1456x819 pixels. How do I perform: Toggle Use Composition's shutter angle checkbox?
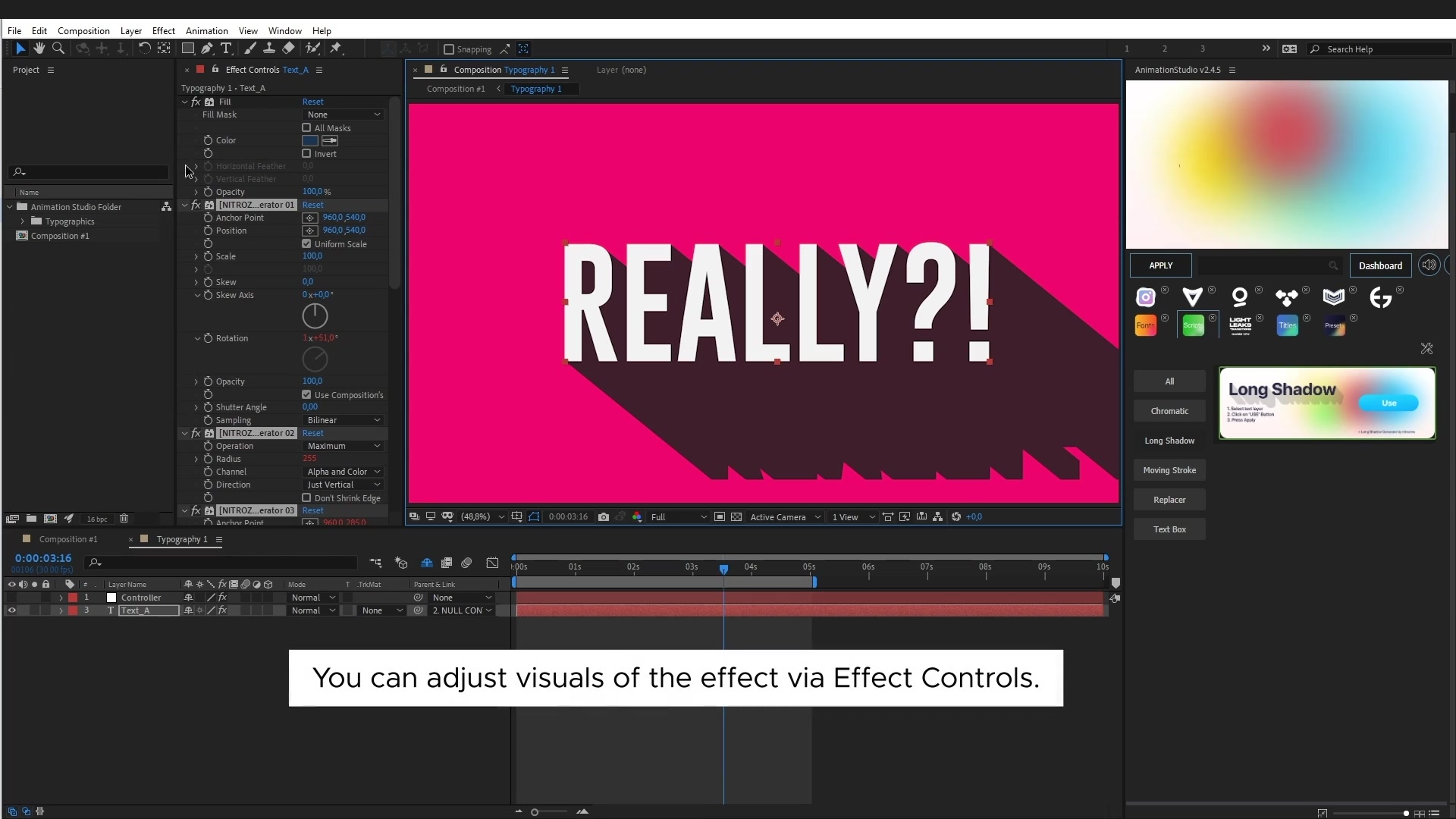(306, 394)
